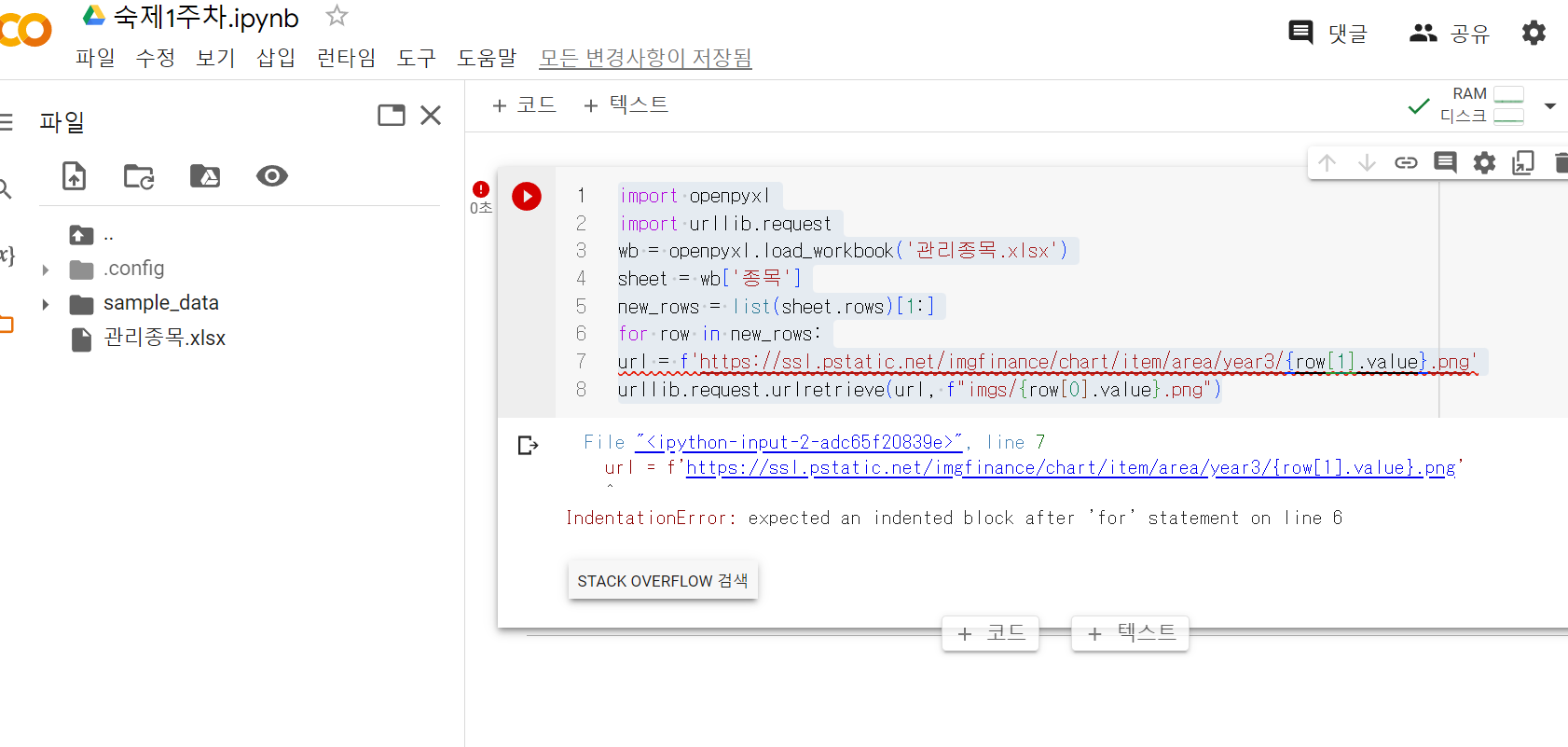This screenshot has height=747, width=1568.
Task: Run the code cell
Action: [527, 196]
